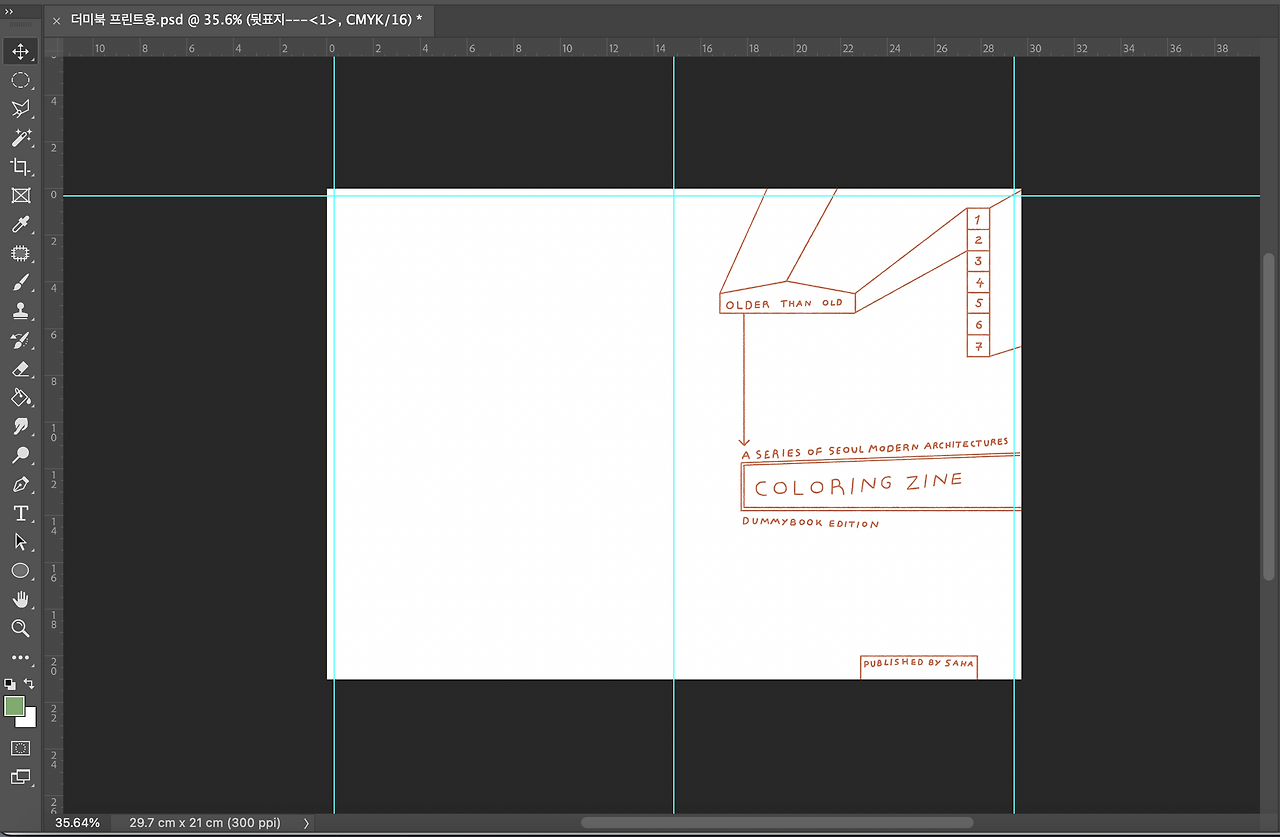Click the 29.7 cm x 21 cm document info
Viewport: 1280px width, 837px height.
205,823
